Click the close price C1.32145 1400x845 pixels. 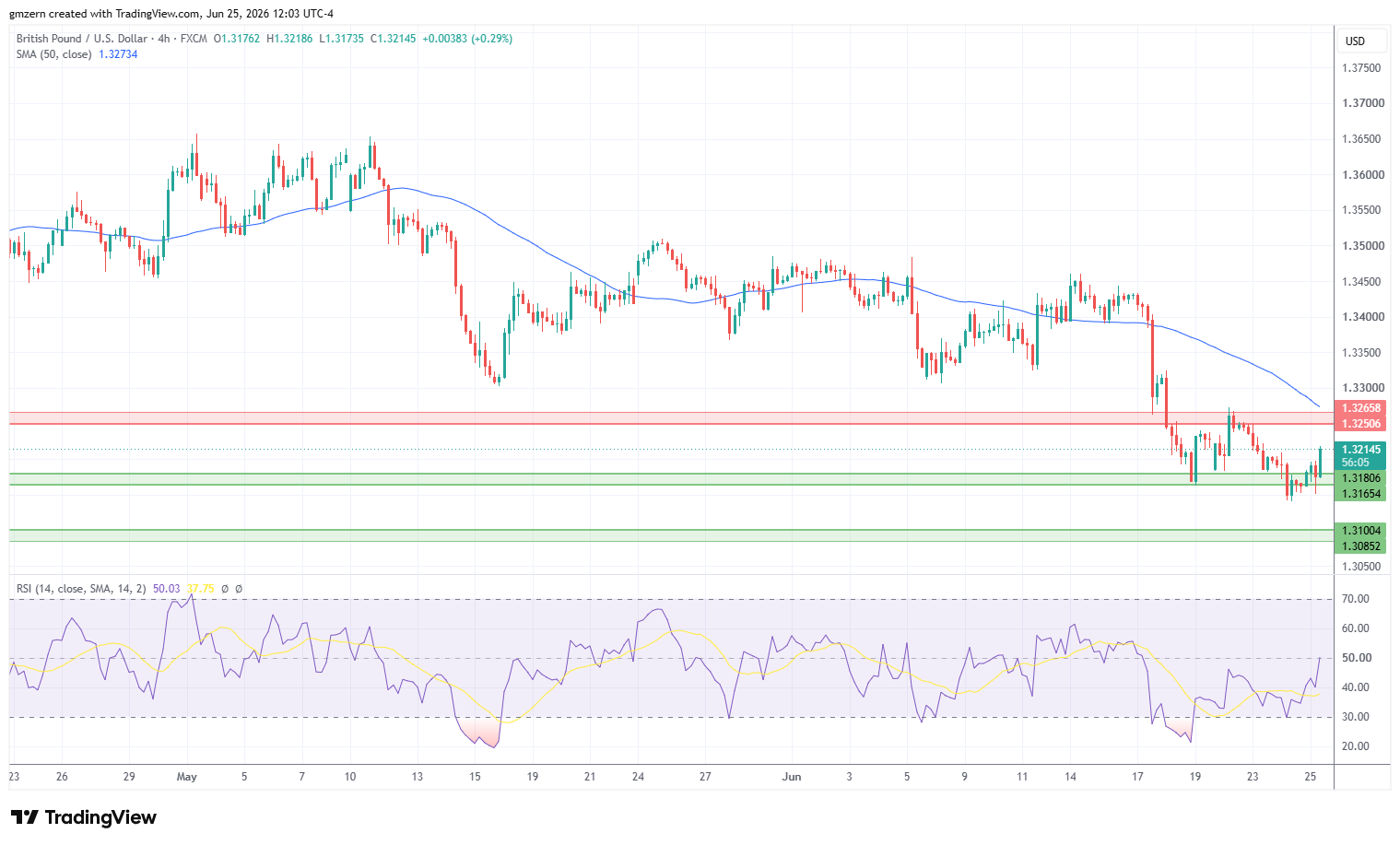click(x=394, y=39)
